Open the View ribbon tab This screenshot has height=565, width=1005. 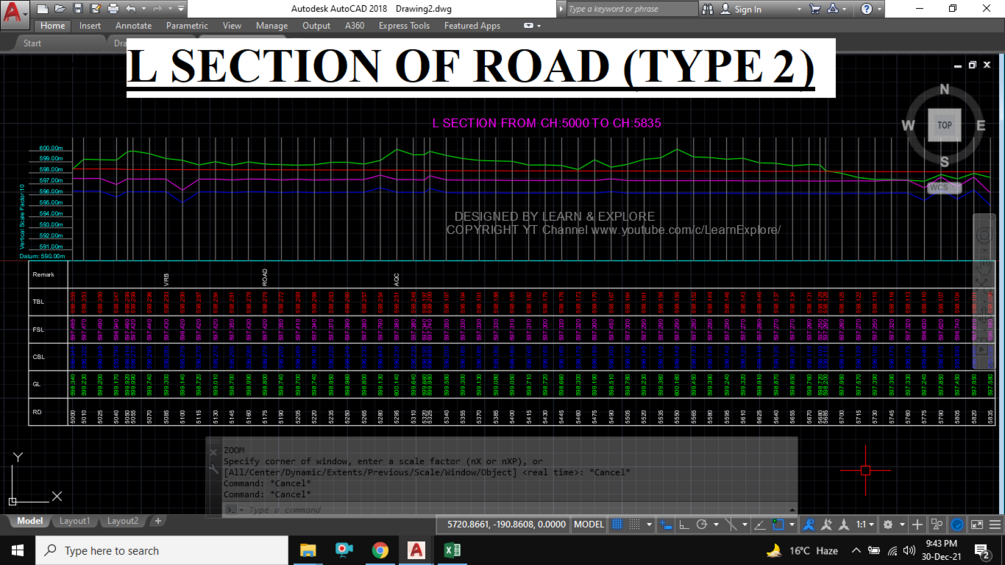click(x=231, y=26)
